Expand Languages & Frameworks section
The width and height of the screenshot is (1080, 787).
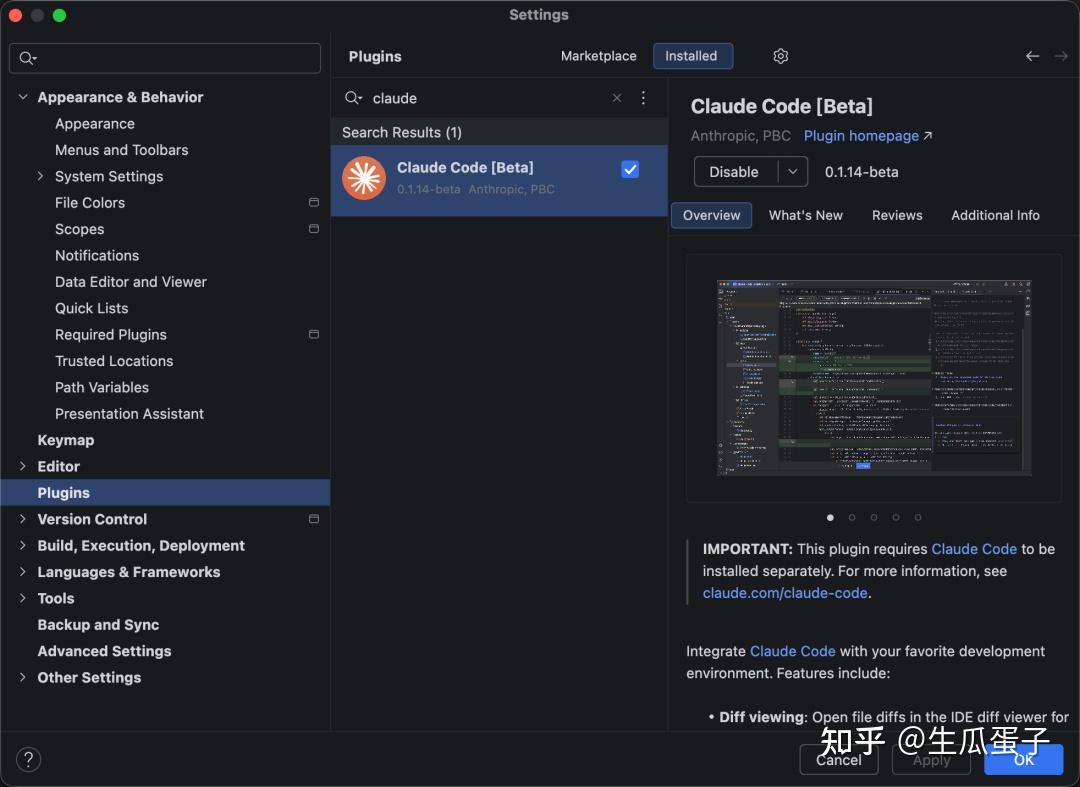(23, 571)
